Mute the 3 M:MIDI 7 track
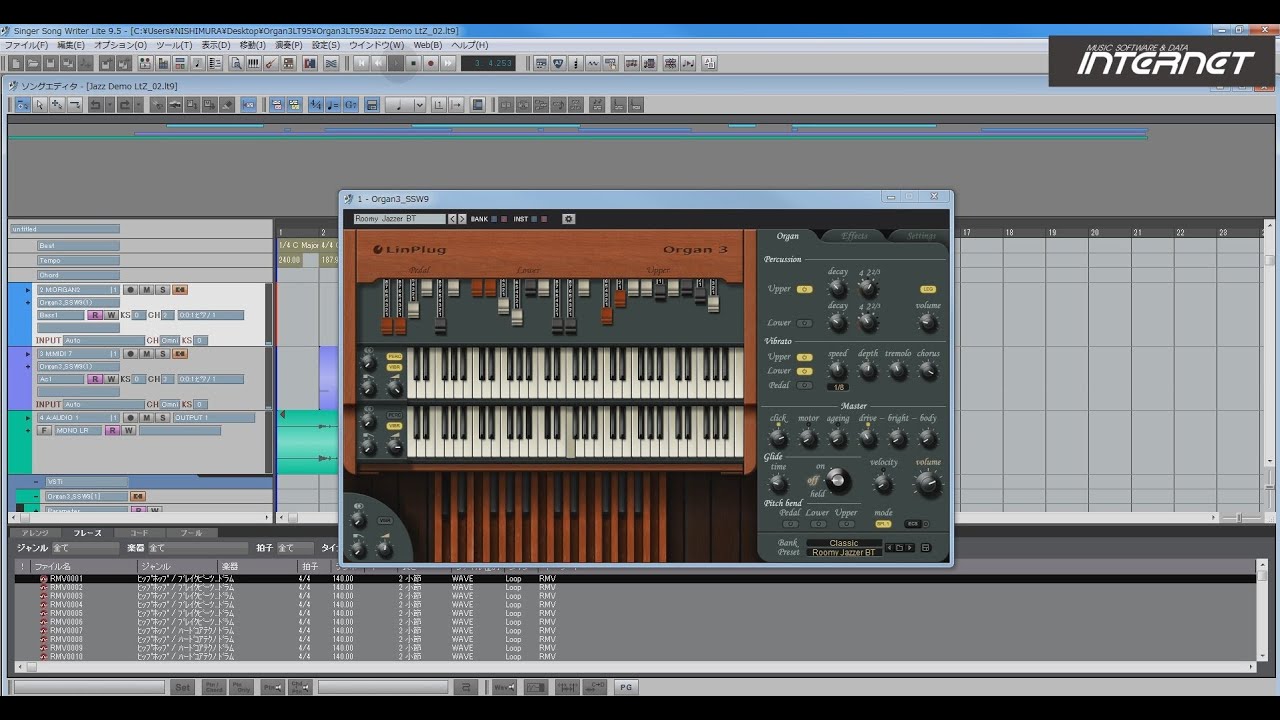The image size is (1280, 720). click(x=146, y=354)
